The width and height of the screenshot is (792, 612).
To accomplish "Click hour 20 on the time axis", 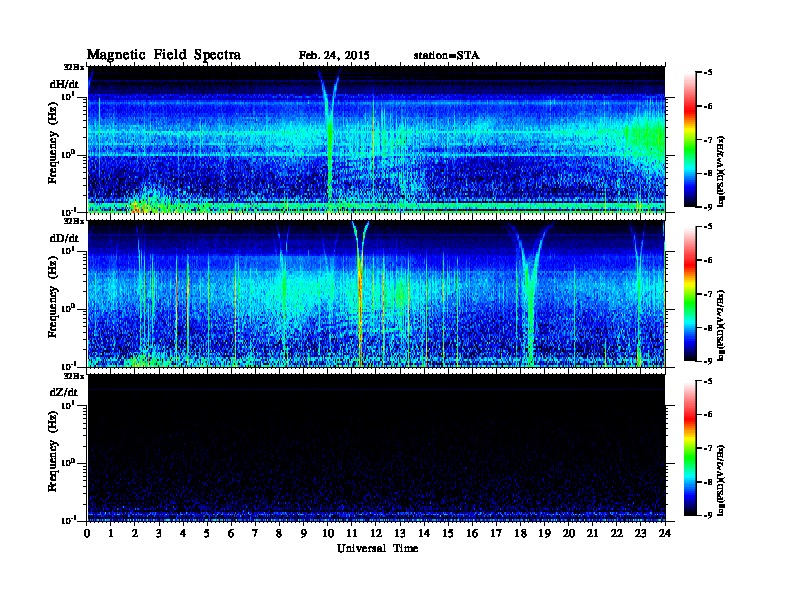I will click(569, 534).
